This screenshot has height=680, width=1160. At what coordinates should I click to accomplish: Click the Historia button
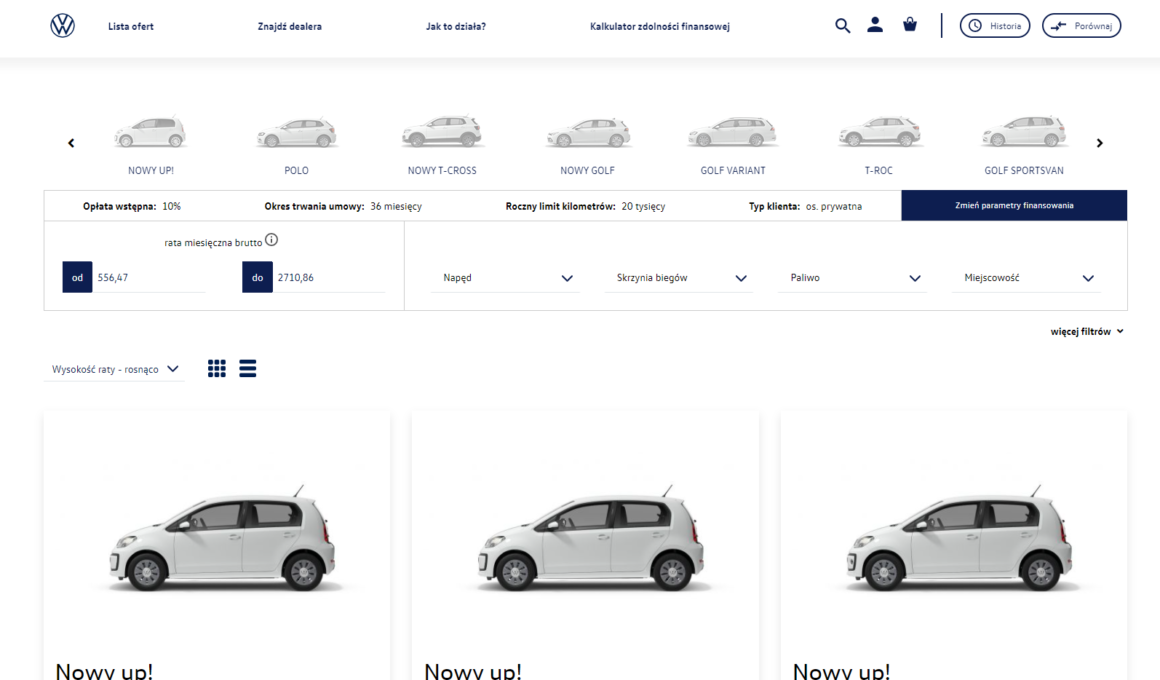(995, 26)
